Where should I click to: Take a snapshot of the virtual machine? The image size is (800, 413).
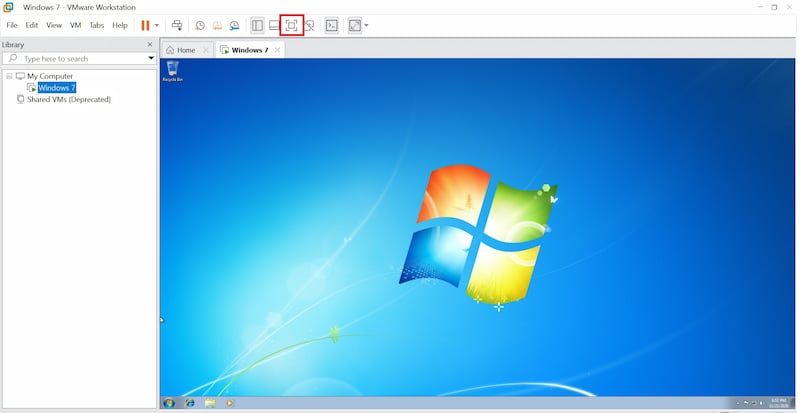200,25
